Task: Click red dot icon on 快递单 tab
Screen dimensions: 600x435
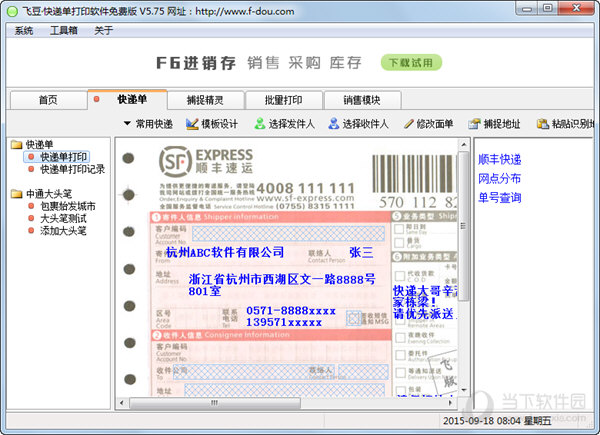Action: pyautogui.click(x=96, y=99)
